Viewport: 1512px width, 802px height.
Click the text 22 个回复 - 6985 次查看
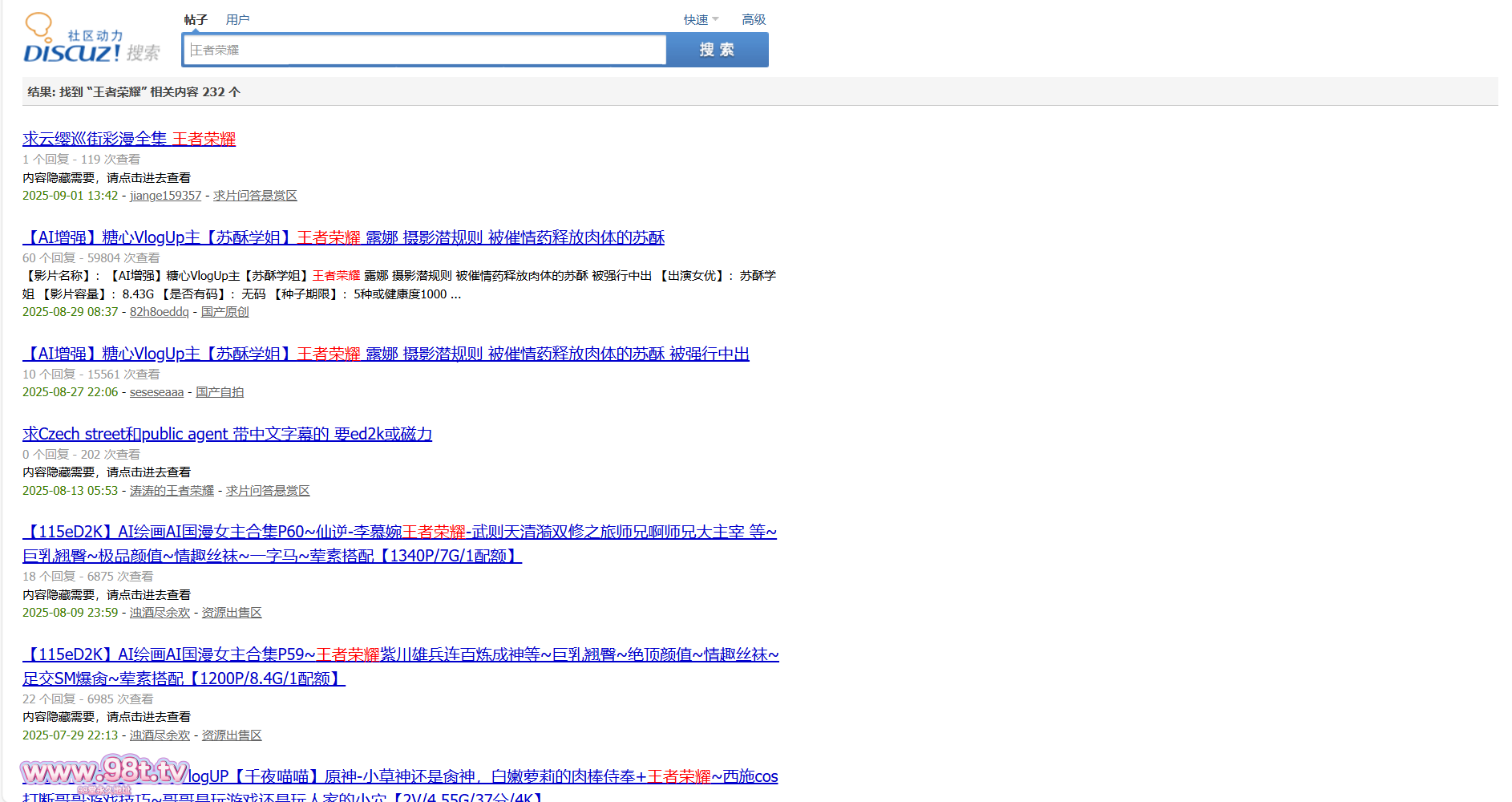tap(87, 699)
